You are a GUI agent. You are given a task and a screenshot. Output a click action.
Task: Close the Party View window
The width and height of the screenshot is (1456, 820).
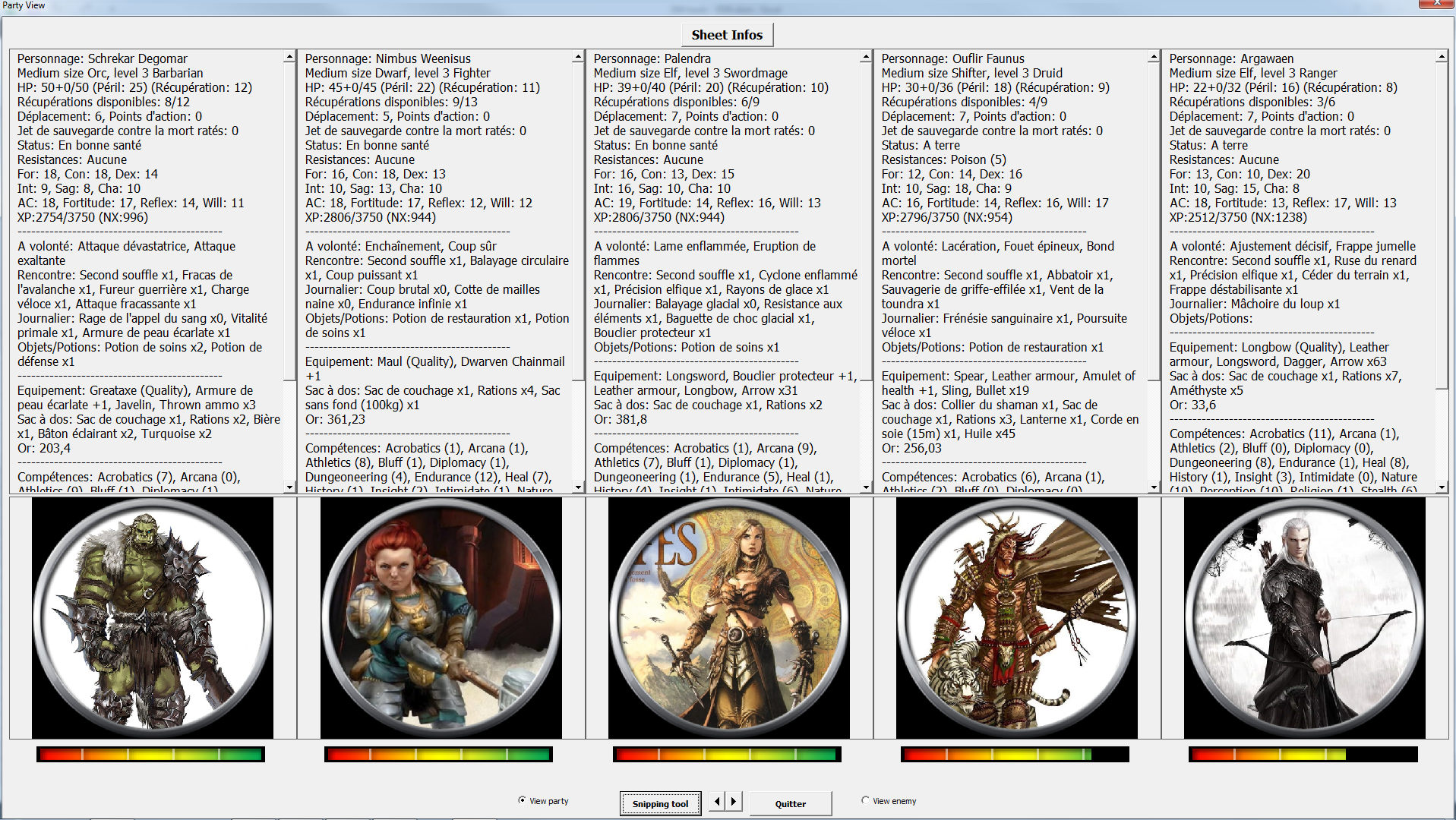(x=1435, y=5)
